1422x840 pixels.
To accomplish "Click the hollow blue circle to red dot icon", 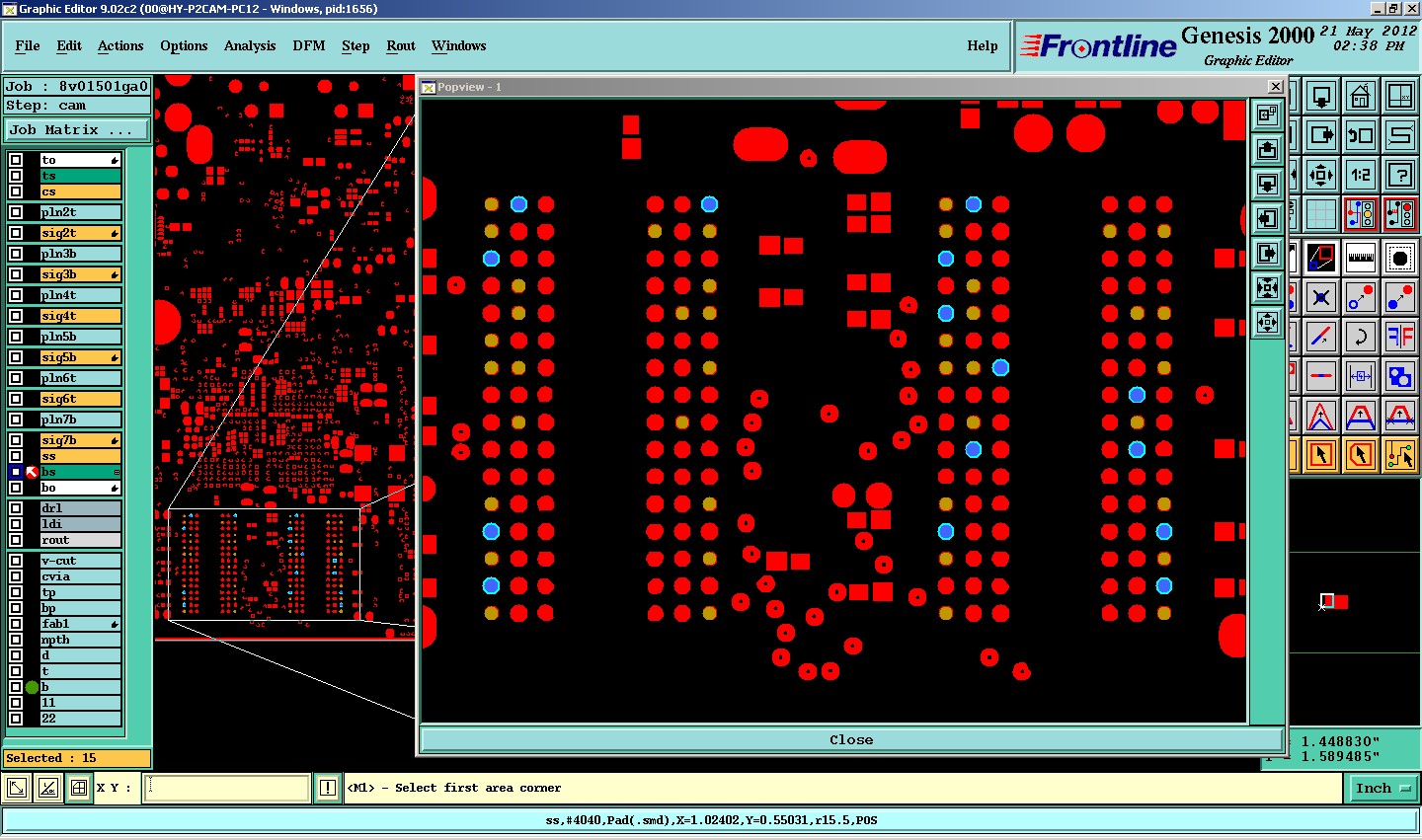I will click(x=1361, y=297).
